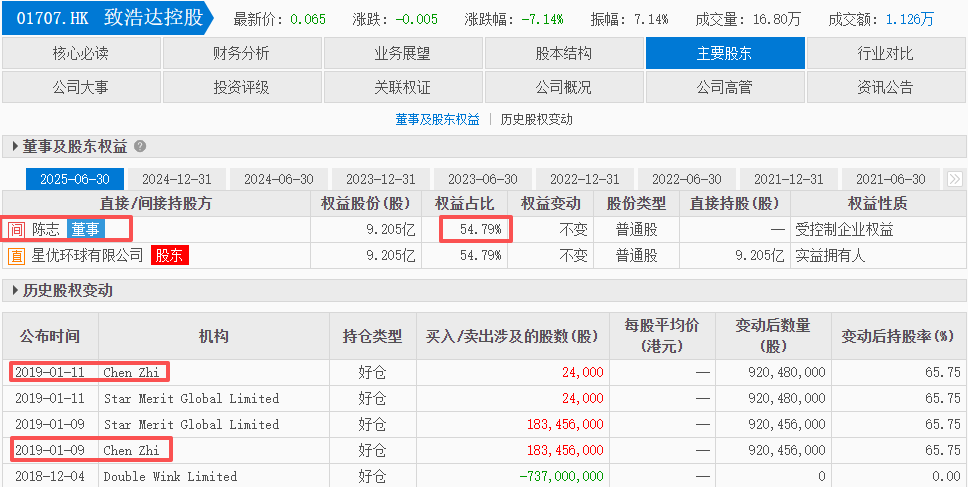The height and width of the screenshot is (487, 968).
Task: Jump to 历史股权变动 anchor link
Action: click(537, 119)
